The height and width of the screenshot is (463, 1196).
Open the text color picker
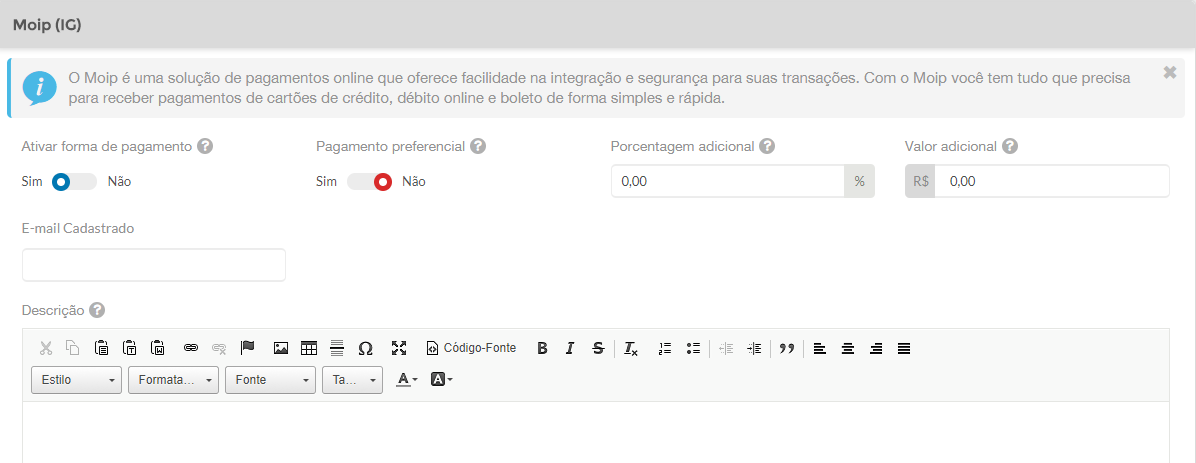(x=407, y=379)
